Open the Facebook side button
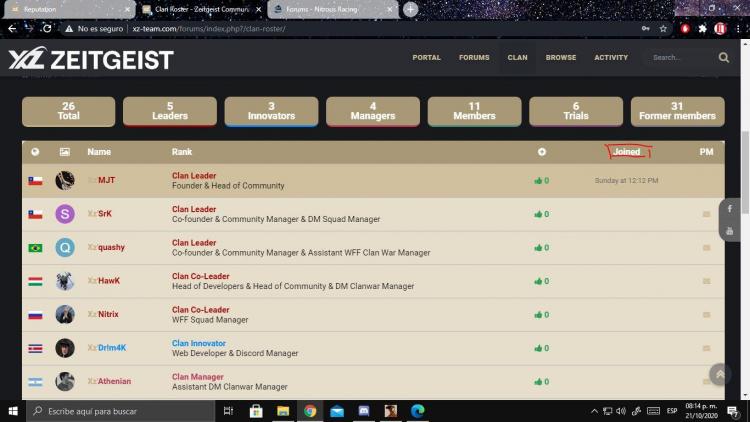750x422 pixels. pos(730,209)
